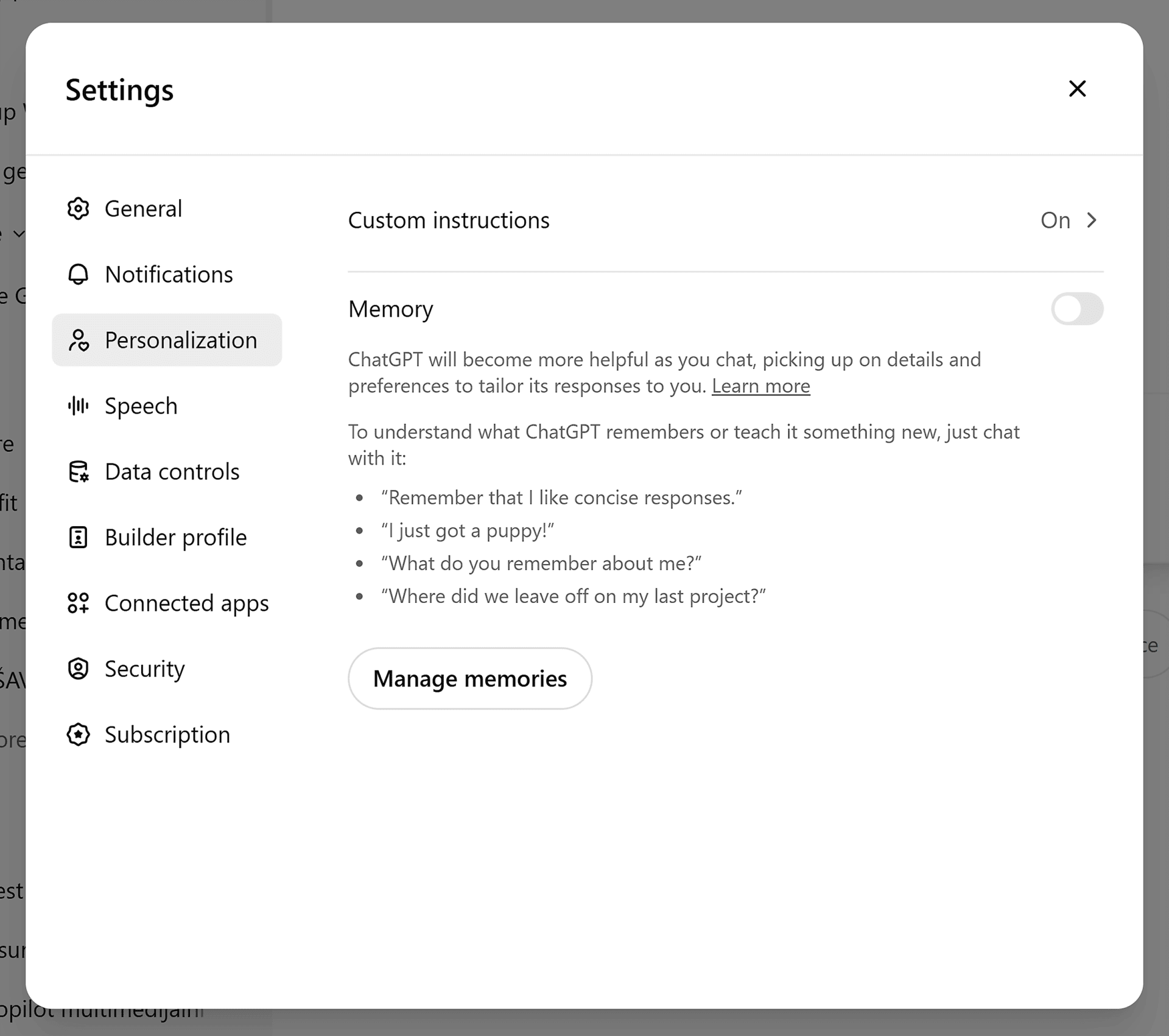Click the Memory section heading
1169x1036 pixels.
pos(390,309)
